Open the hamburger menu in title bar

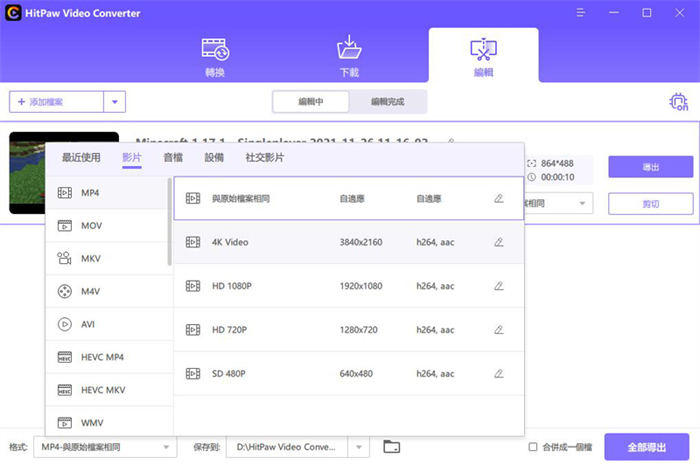point(580,12)
